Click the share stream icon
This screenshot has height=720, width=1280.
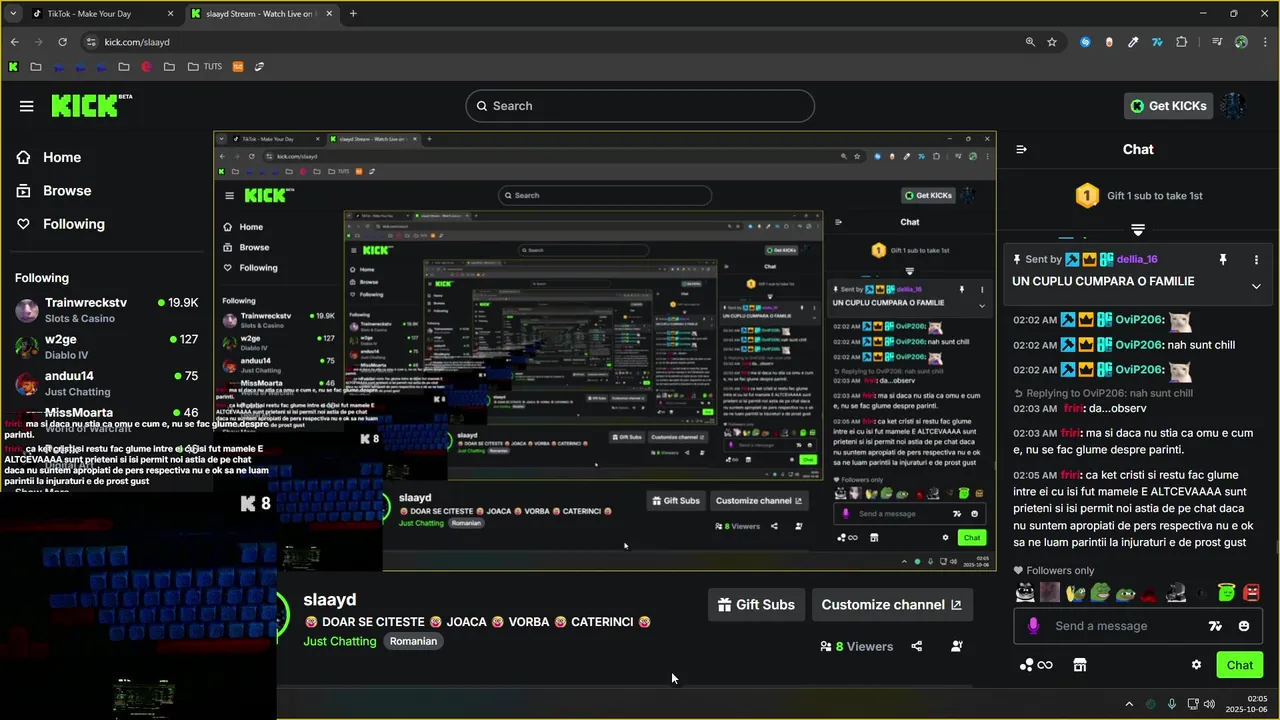coord(916,647)
